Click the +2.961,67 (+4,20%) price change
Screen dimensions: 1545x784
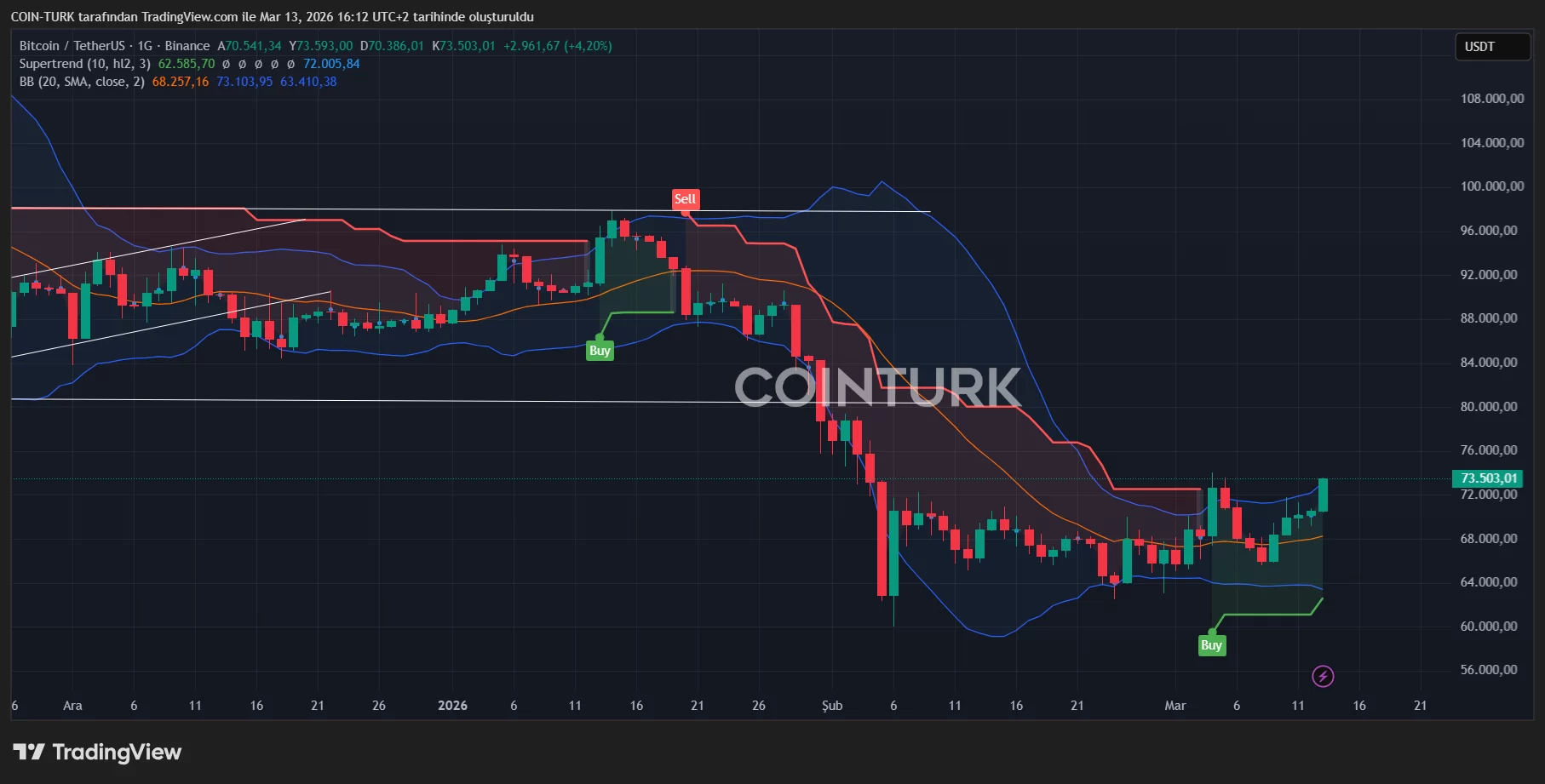[557, 46]
